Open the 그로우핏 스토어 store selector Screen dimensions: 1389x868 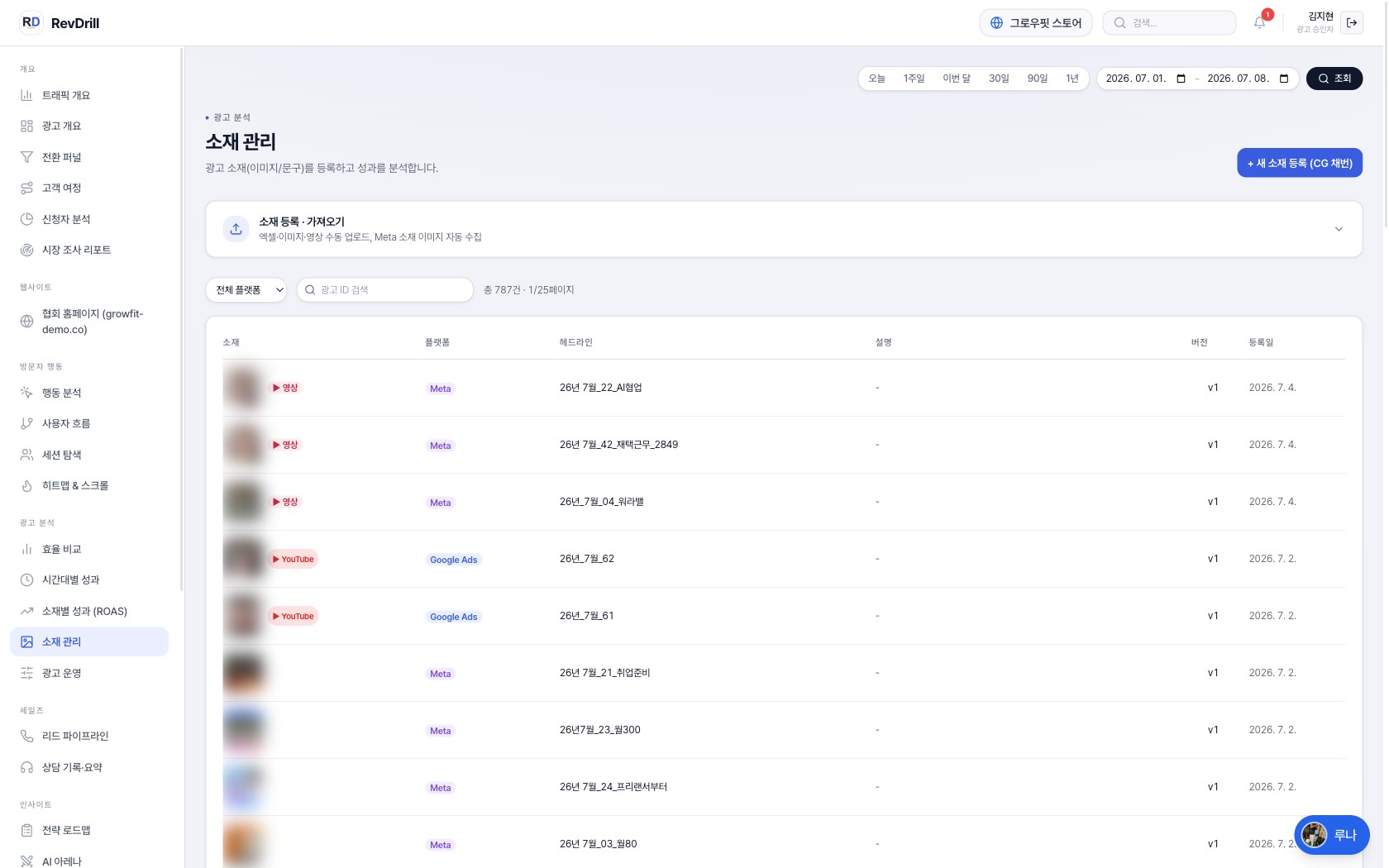pyautogui.click(x=1036, y=23)
